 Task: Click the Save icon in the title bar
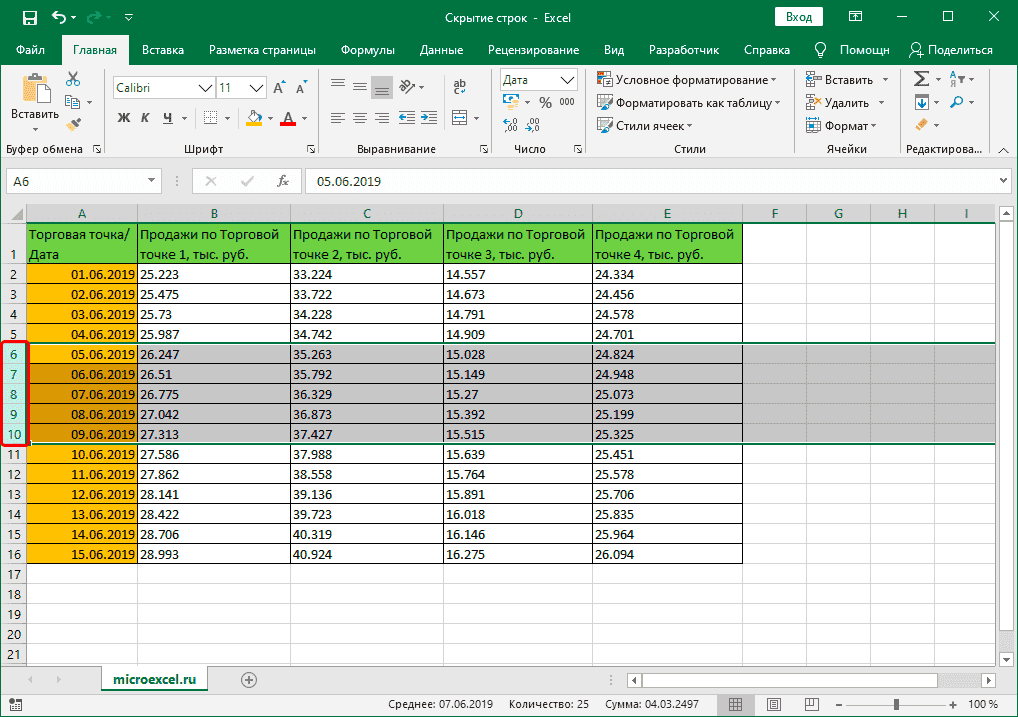(29, 17)
